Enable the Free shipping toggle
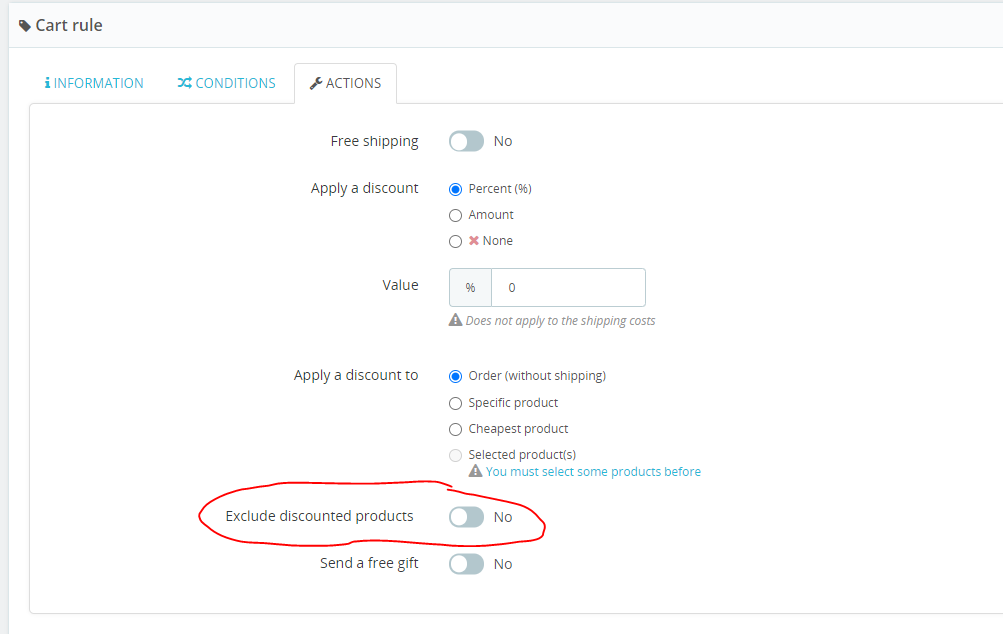 [466, 141]
